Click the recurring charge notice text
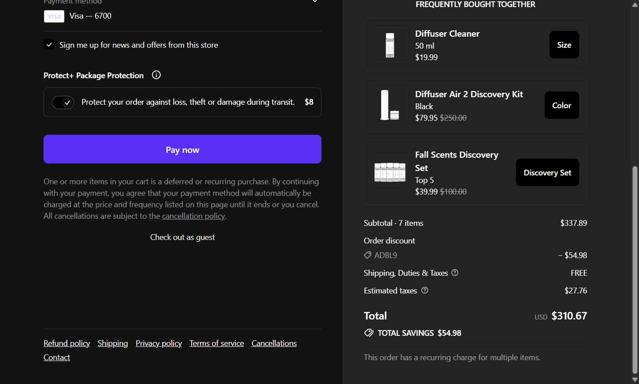Screen dimensions: 639x384 452,358
